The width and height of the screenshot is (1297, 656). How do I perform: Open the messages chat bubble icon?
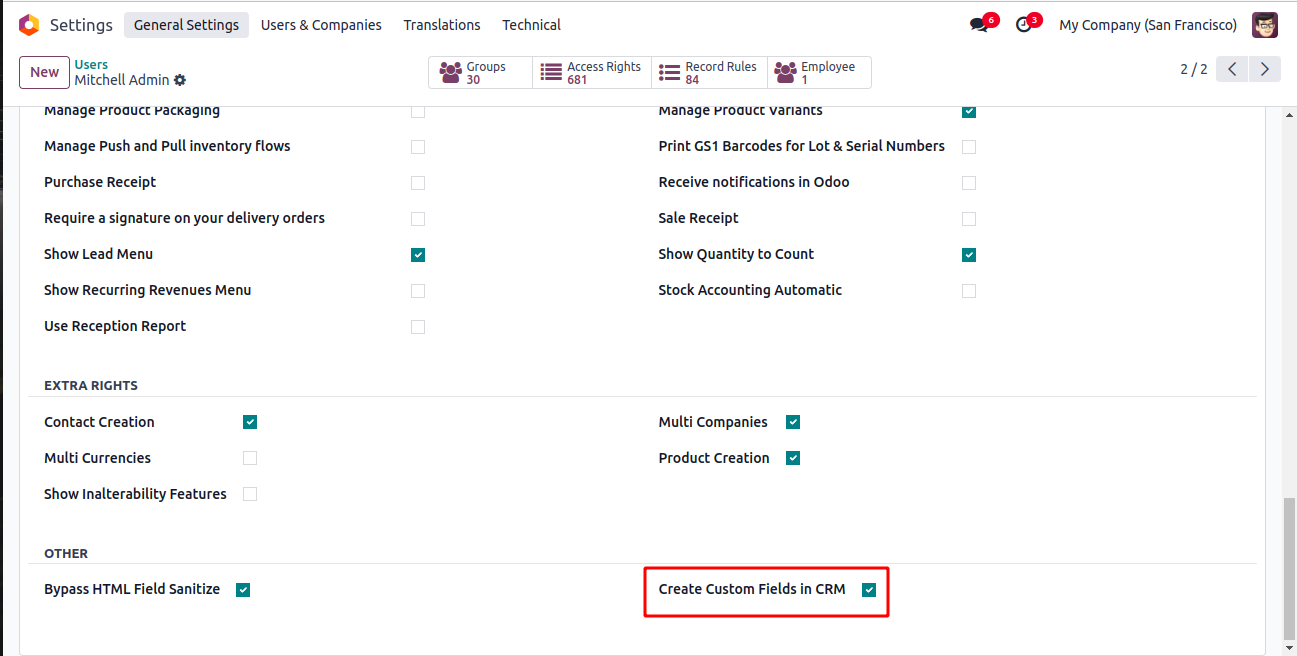pos(978,25)
